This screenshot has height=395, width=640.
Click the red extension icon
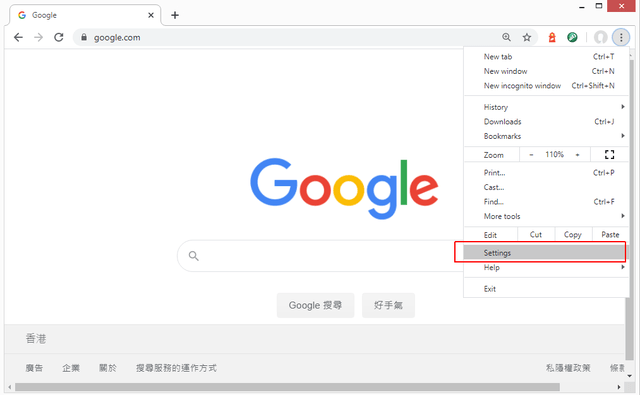click(x=552, y=38)
